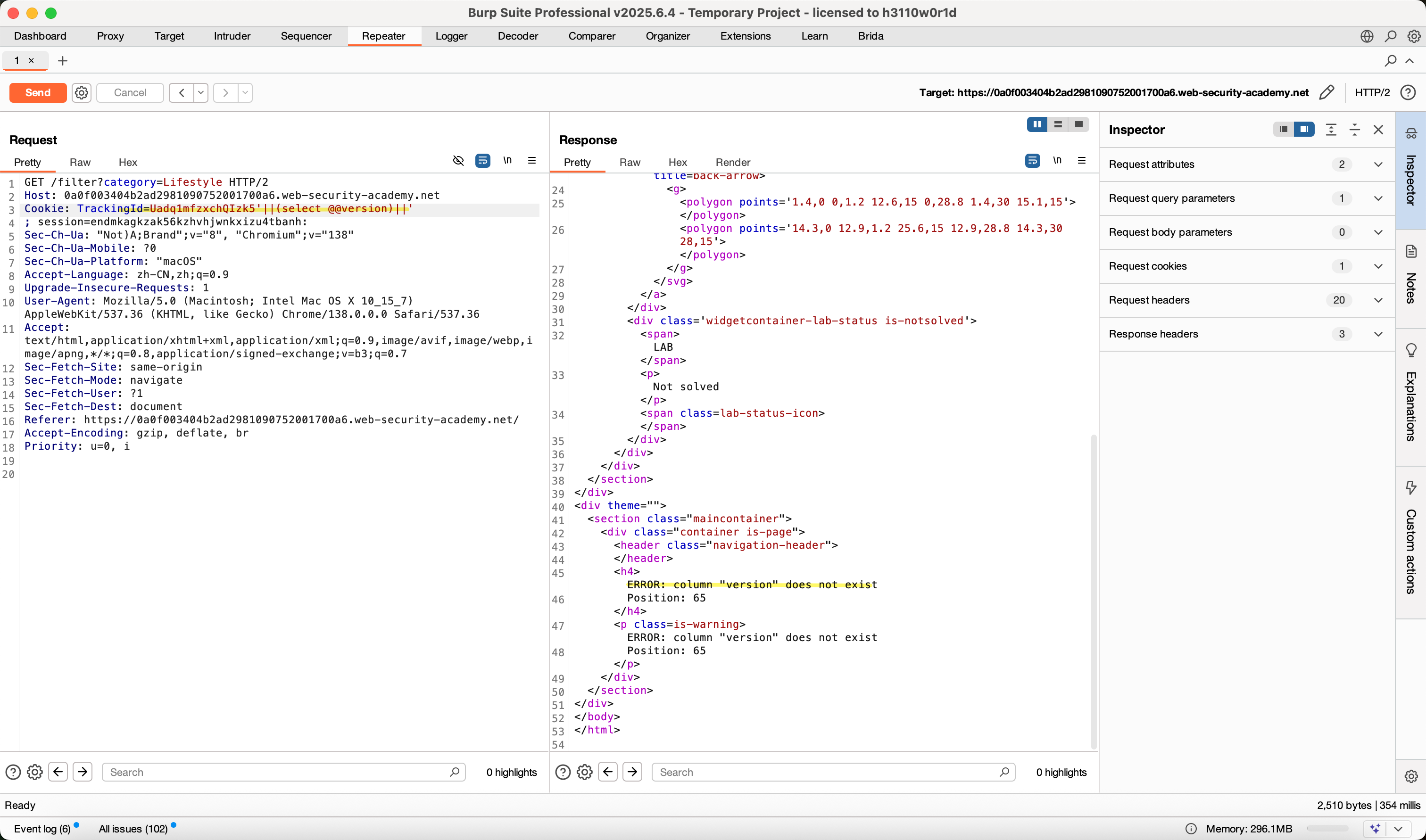
Task: Dock Inspector to the left layout
Action: (x=1283, y=130)
